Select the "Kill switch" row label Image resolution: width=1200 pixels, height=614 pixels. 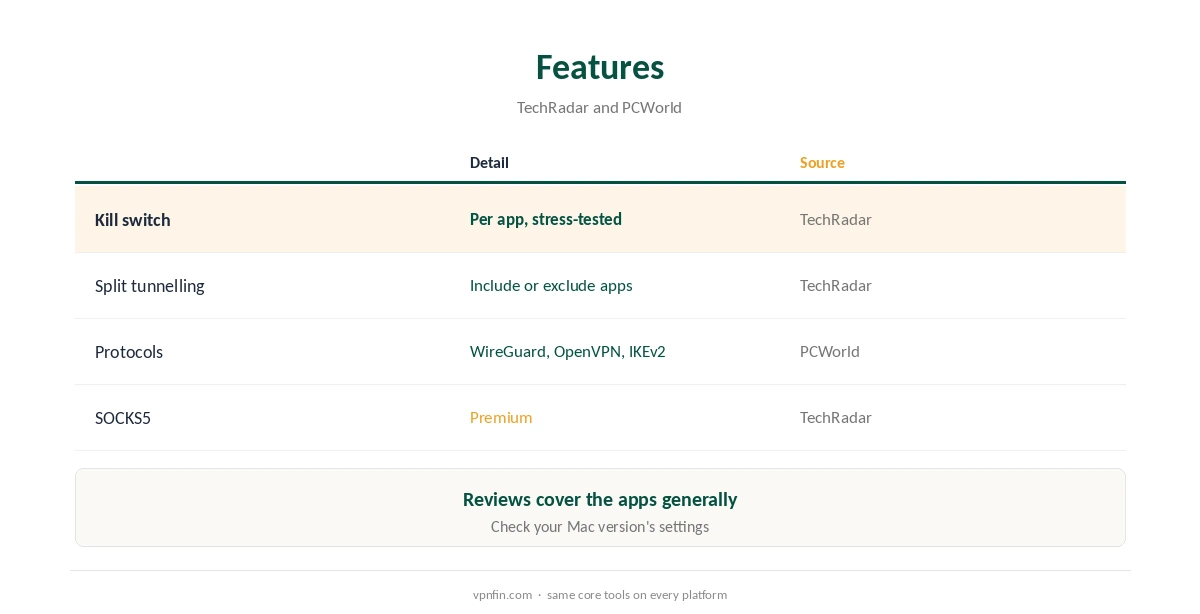(133, 220)
